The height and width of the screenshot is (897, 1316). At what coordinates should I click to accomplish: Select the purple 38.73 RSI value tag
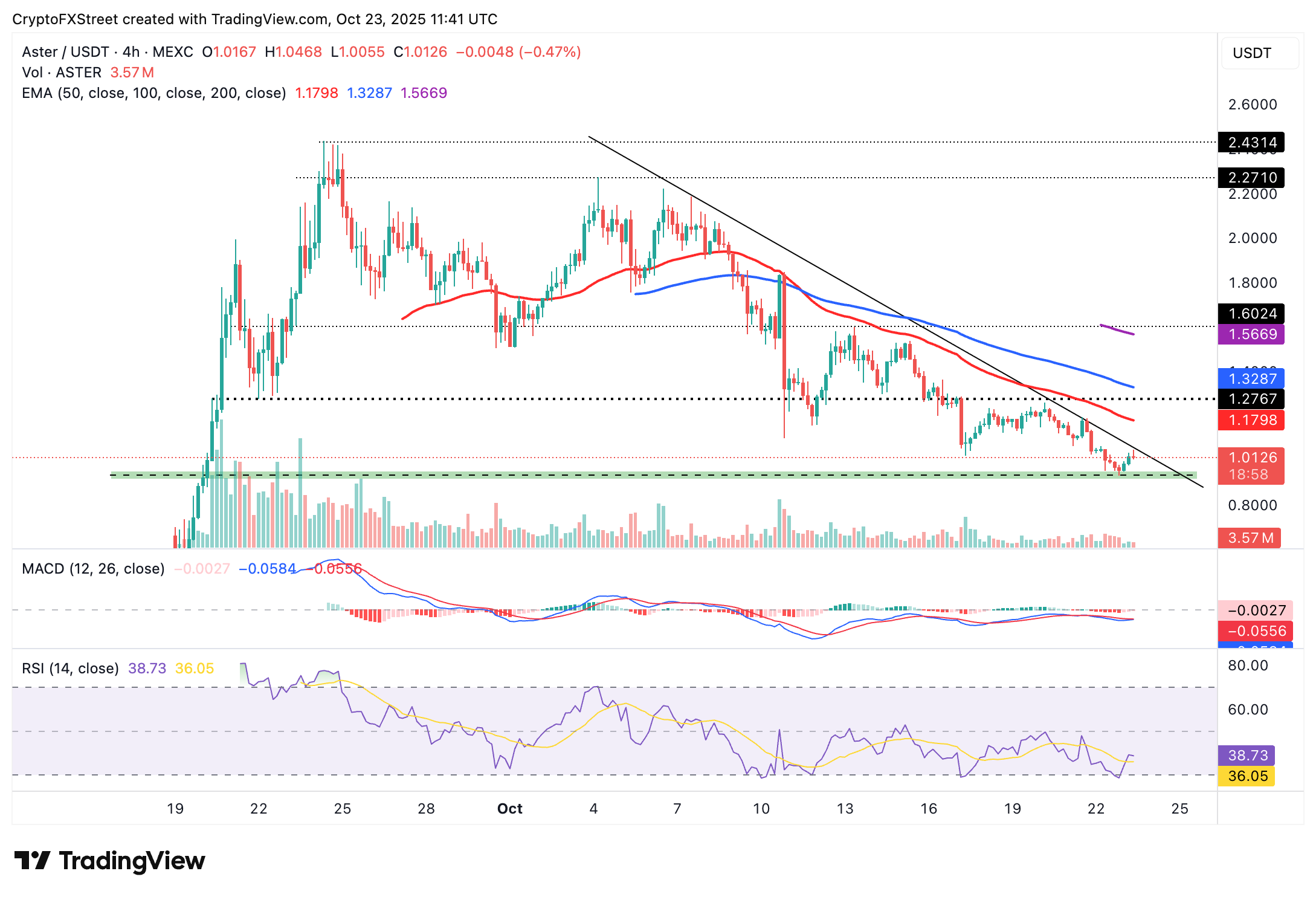[1247, 756]
